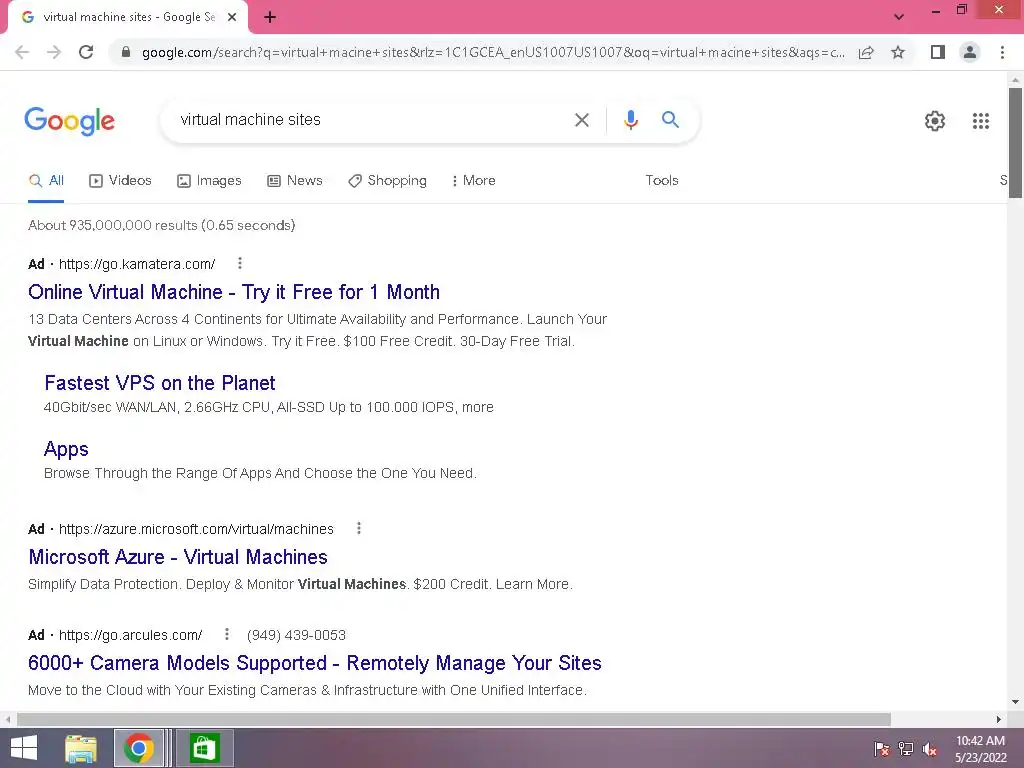Open File Explorer from the taskbar

click(81, 748)
